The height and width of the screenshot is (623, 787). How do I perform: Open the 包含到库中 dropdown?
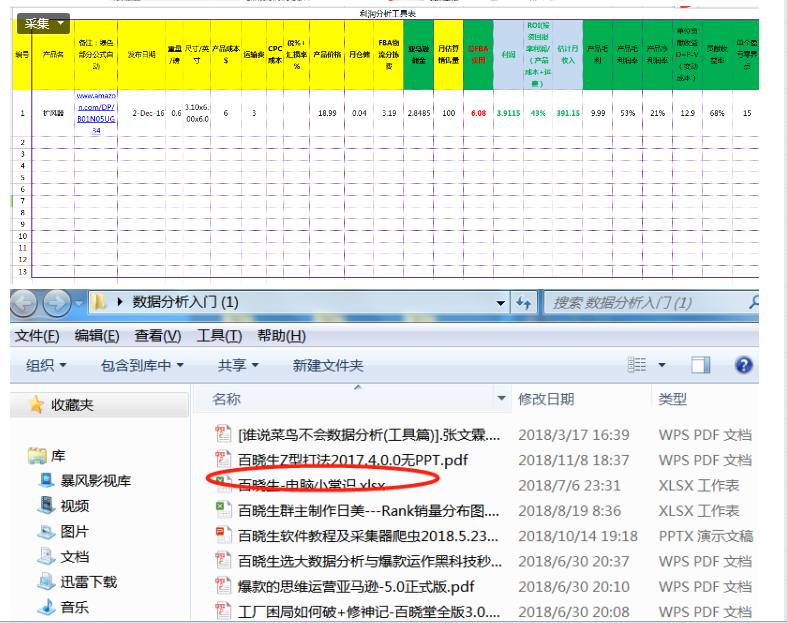coord(142,365)
